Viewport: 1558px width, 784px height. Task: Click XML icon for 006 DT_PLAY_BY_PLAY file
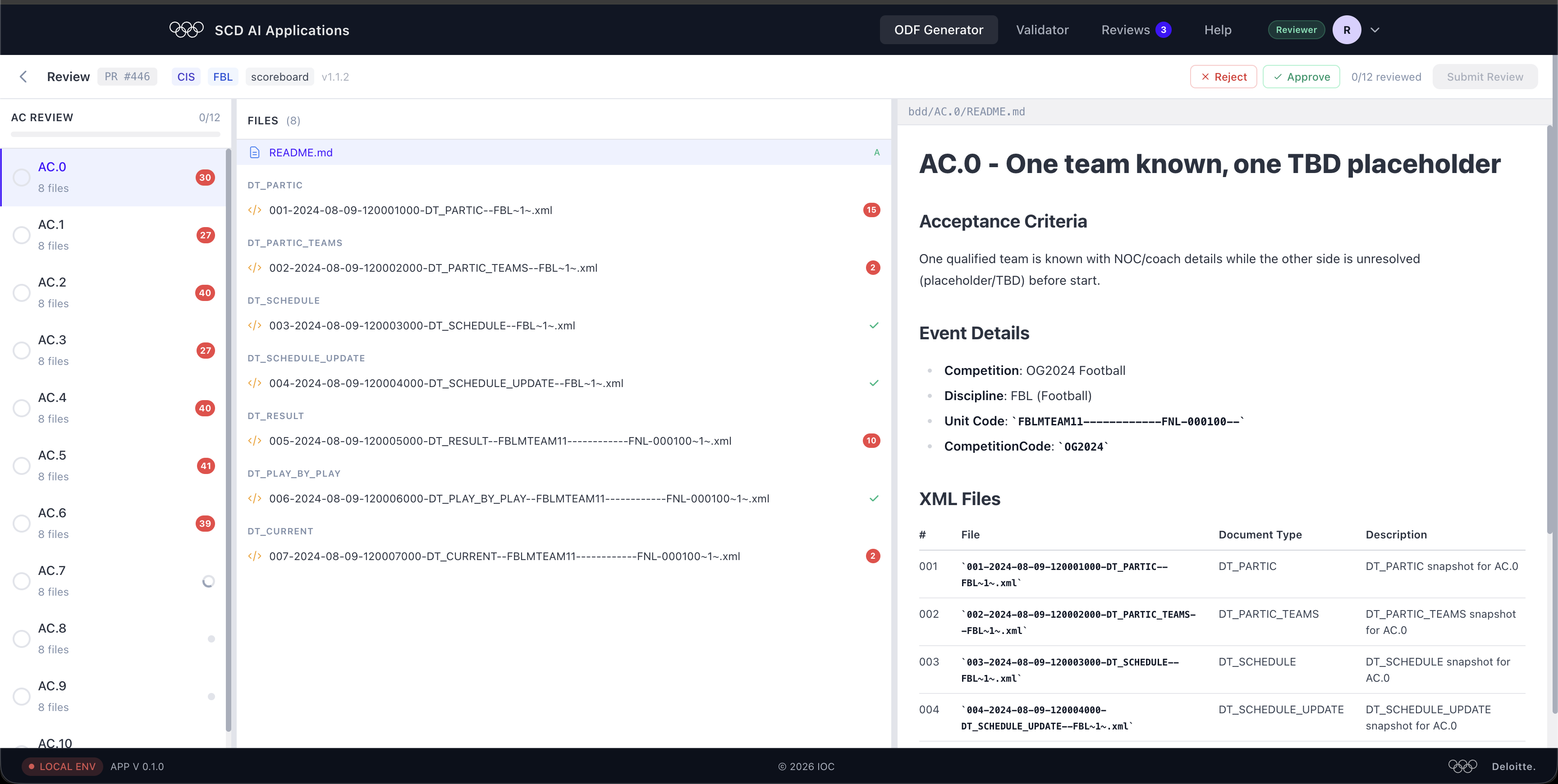(x=255, y=499)
